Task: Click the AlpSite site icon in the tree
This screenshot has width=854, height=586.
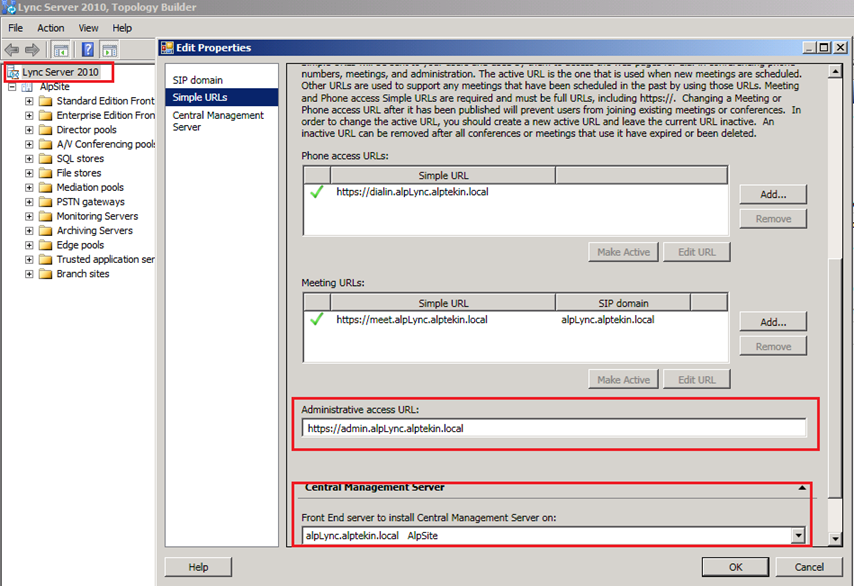Action: 27,87
